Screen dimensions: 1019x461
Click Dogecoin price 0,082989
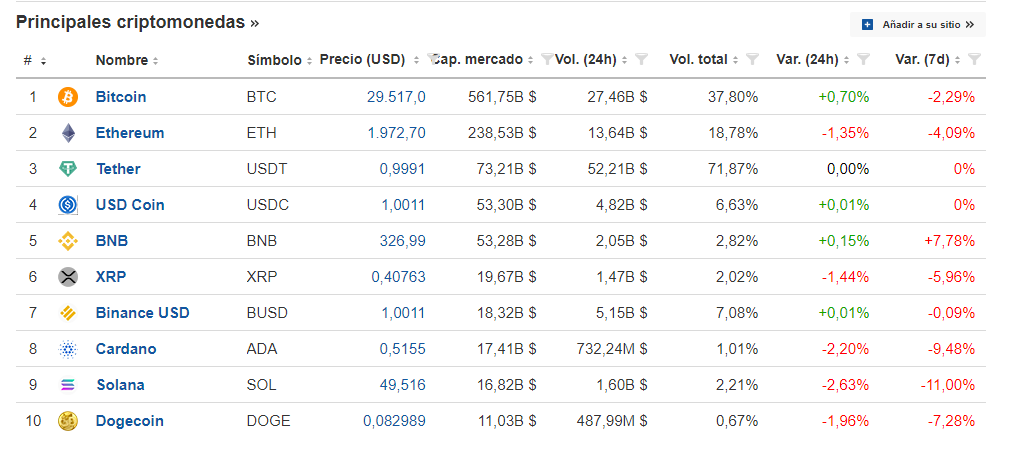click(x=394, y=421)
